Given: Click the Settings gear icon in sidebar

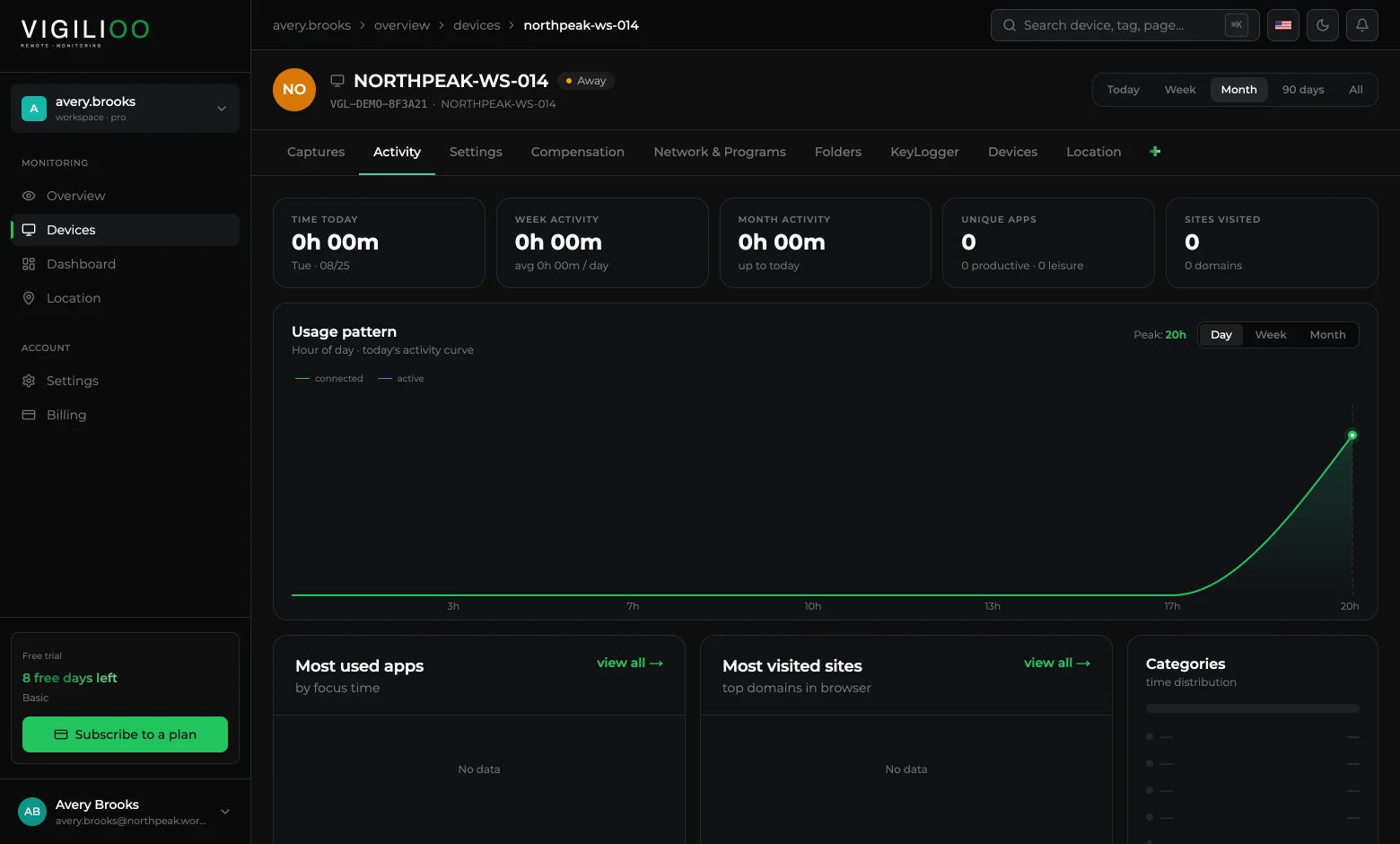Looking at the screenshot, I should coord(29,381).
